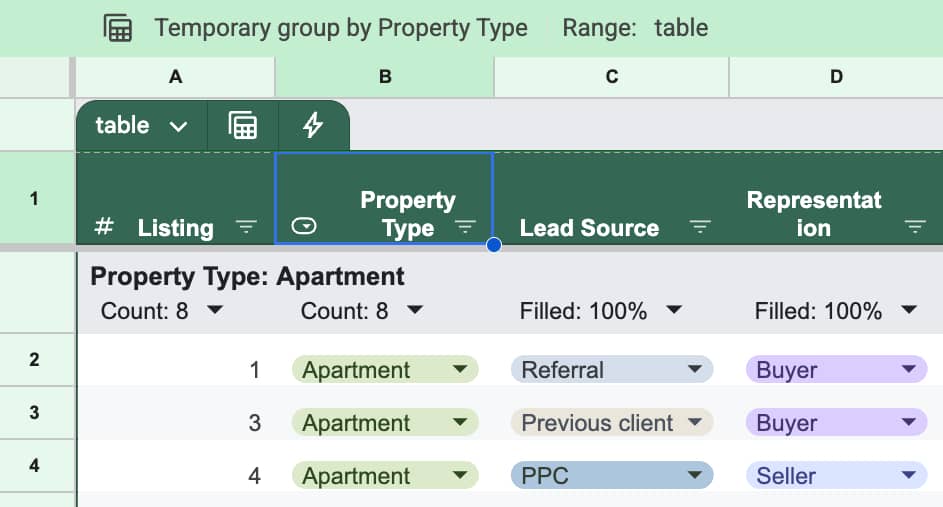Click the lightning bolt quick actions icon
The width and height of the screenshot is (943, 507).
click(313, 125)
